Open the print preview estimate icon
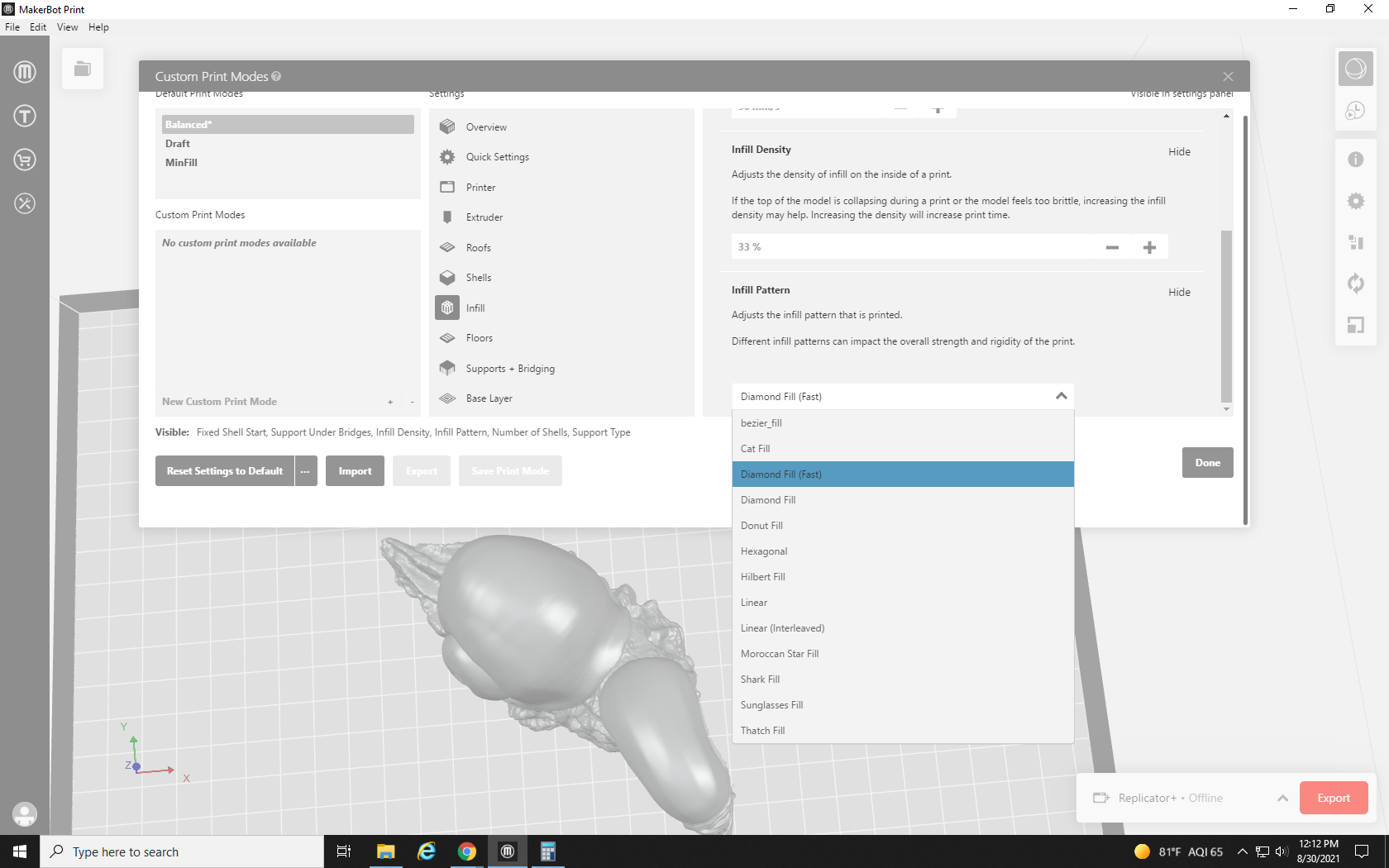 (1356, 111)
